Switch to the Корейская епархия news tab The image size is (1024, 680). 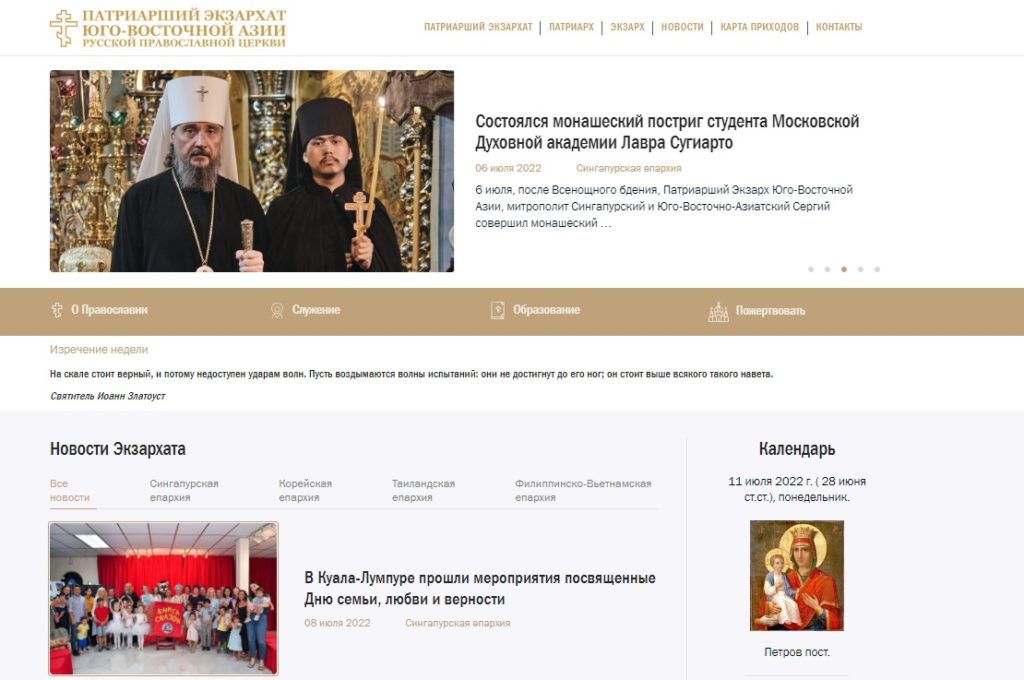[305, 490]
